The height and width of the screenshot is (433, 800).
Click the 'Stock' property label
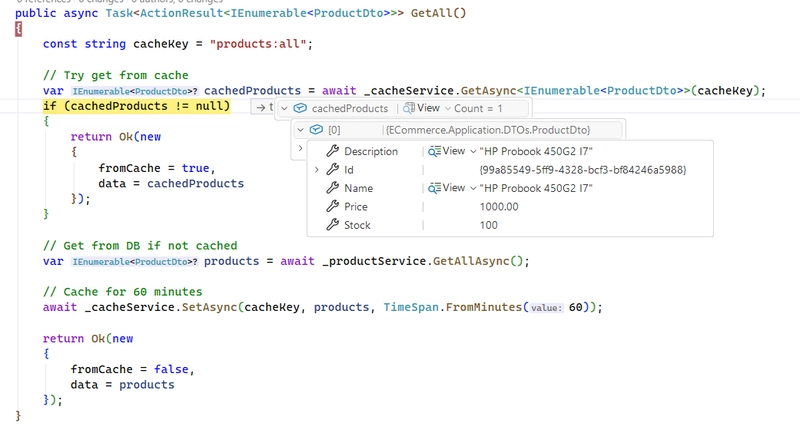tap(357, 224)
